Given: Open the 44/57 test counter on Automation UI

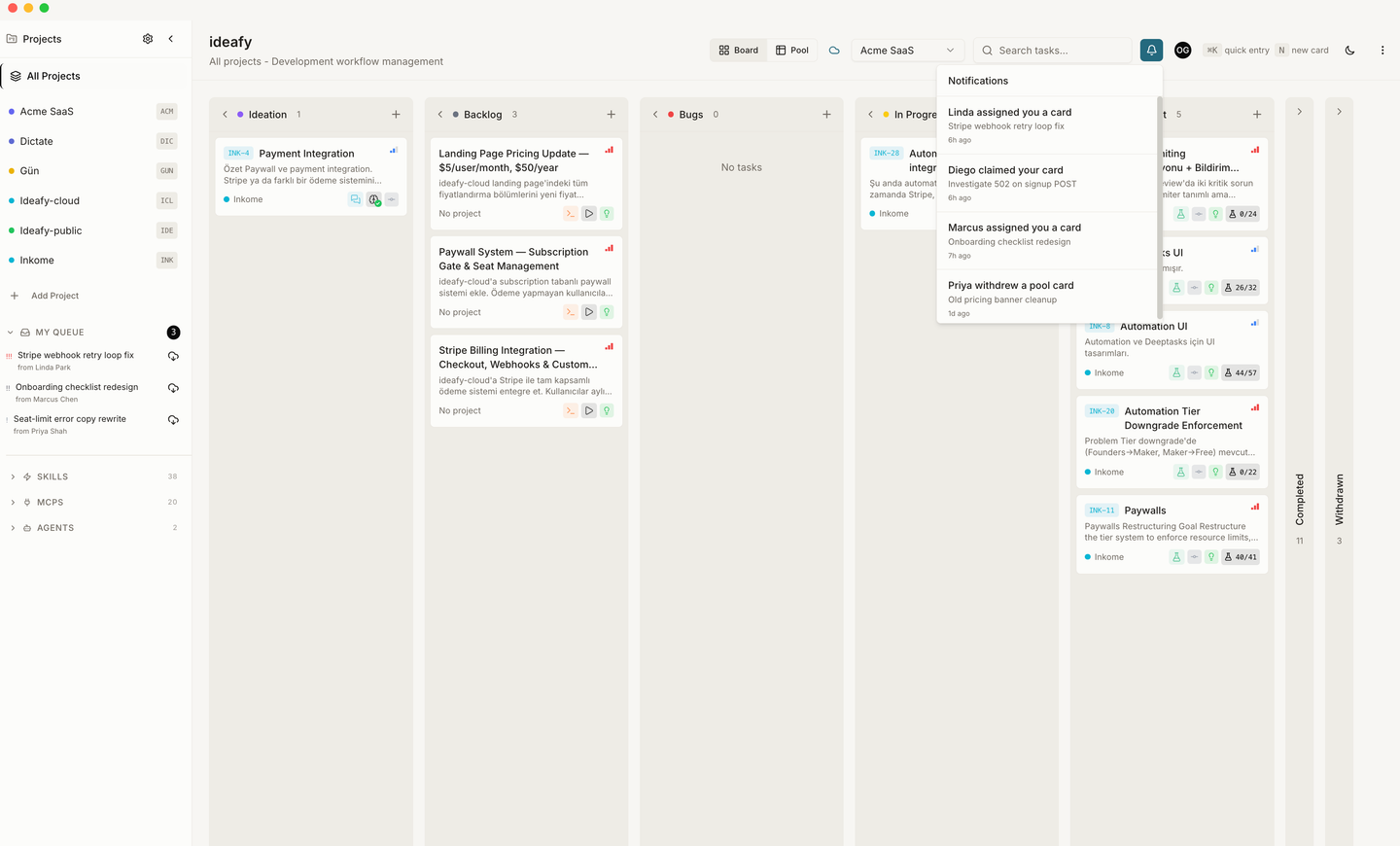Looking at the screenshot, I should click(x=1241, y=373).
